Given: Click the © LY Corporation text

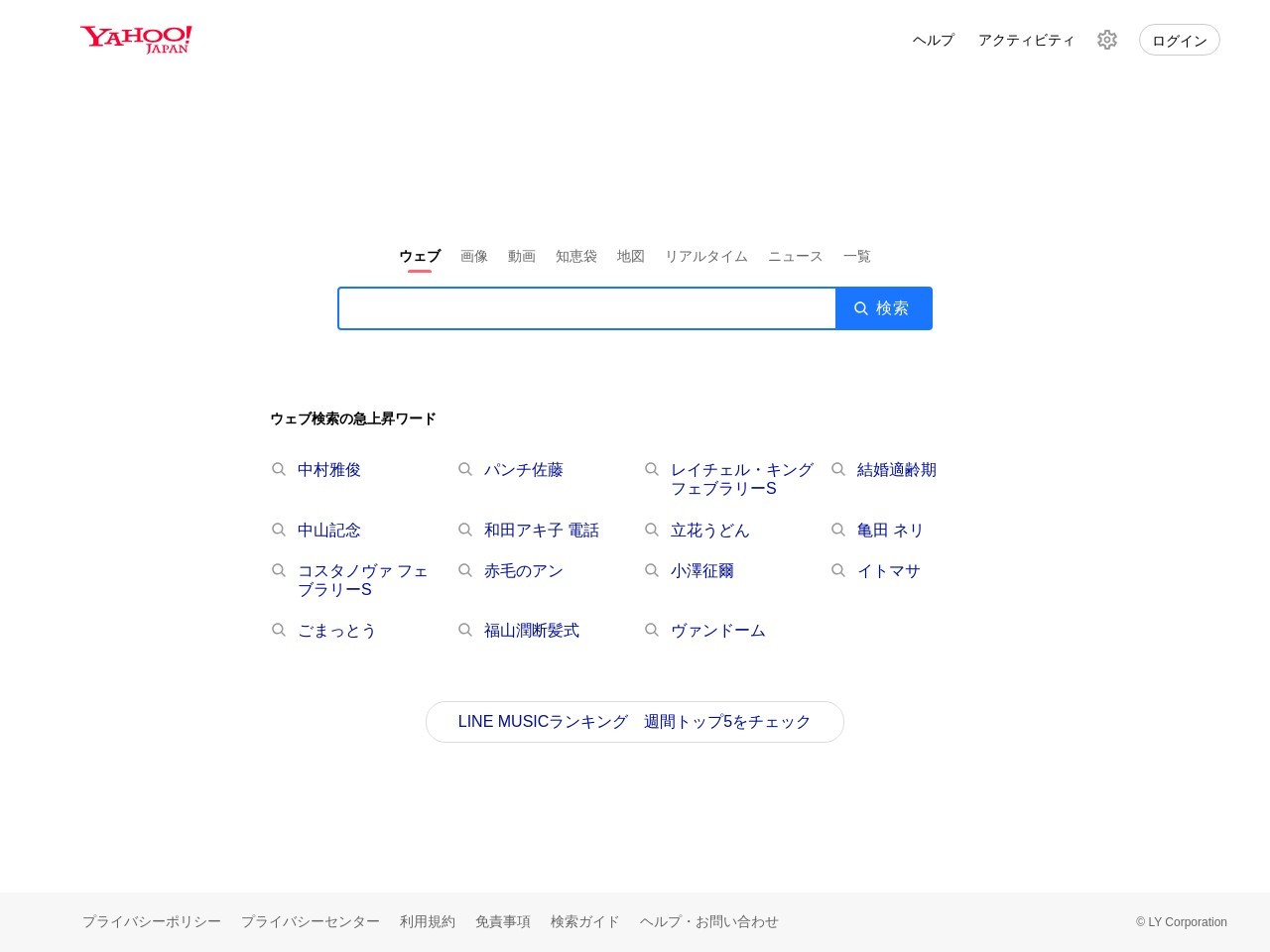Looking at the screenshot, I should 1182,922.
